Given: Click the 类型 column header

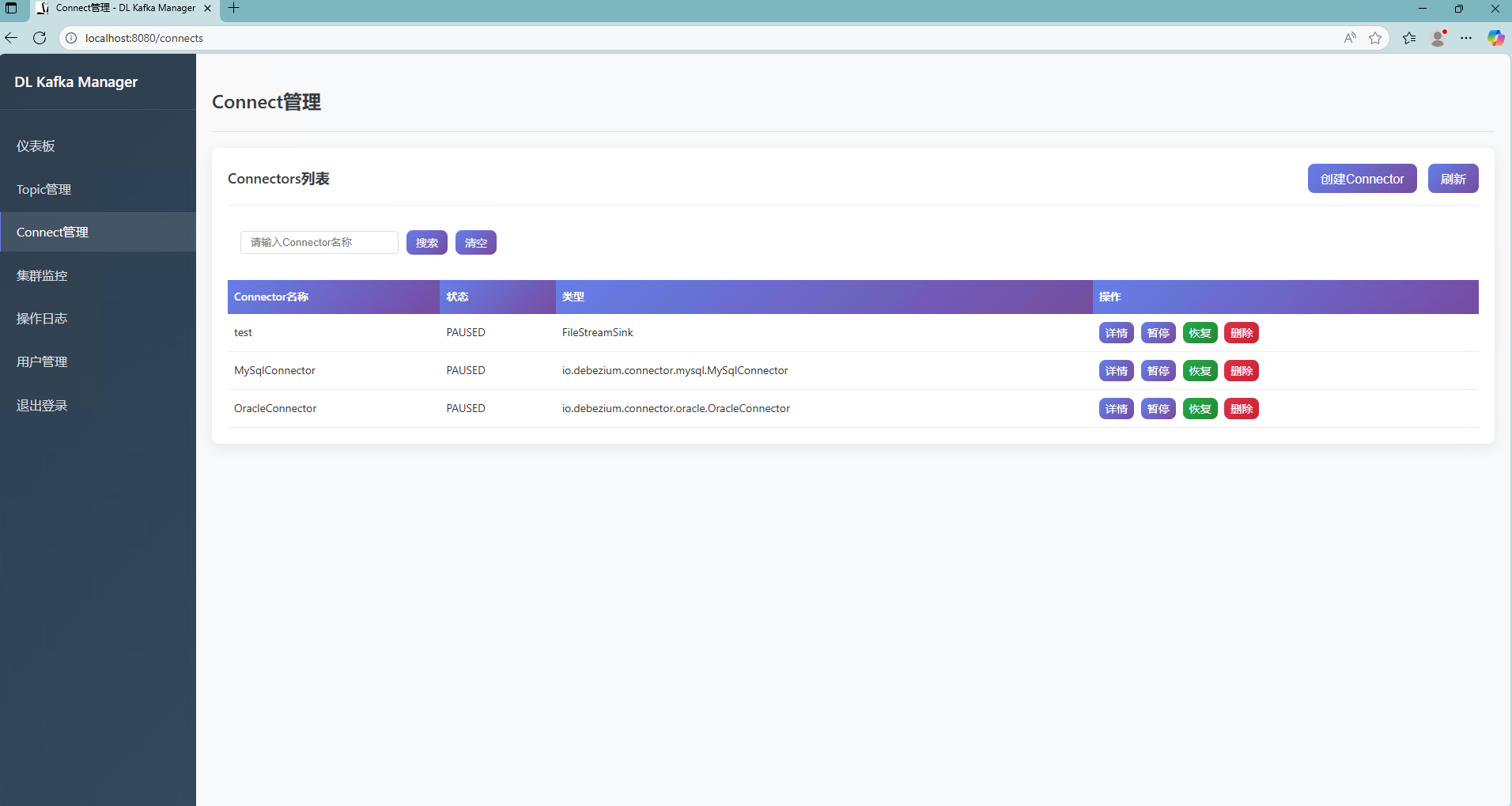Looking at the screenshot, I should coord(824,297).
